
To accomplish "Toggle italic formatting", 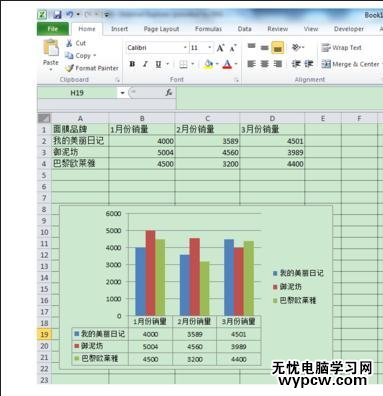I will [x=145, y=64].
